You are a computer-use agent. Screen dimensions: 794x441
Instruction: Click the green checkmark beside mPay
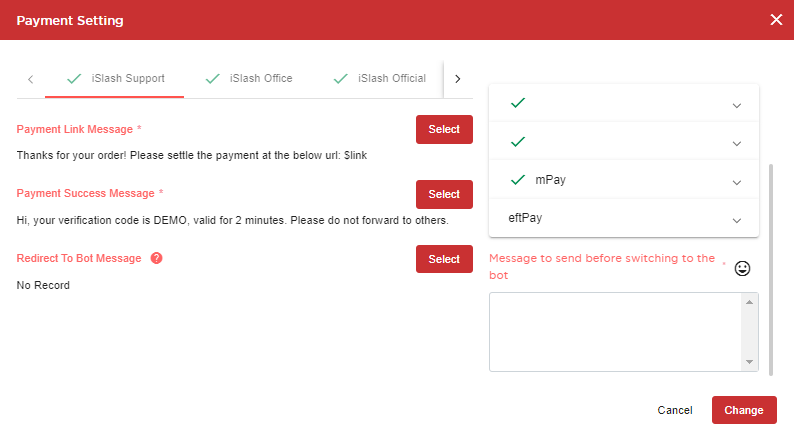pos(517,180)
